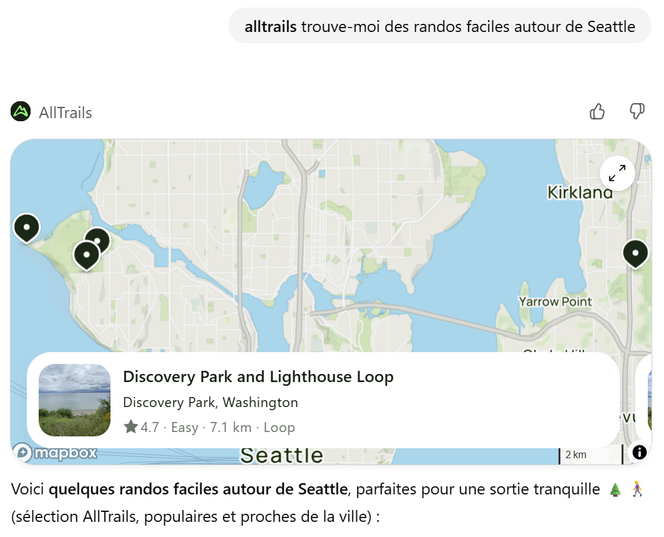Select the map pin below Kirkland
The width and height of the screenshot is (664, 537).
[x=635, y=253]
